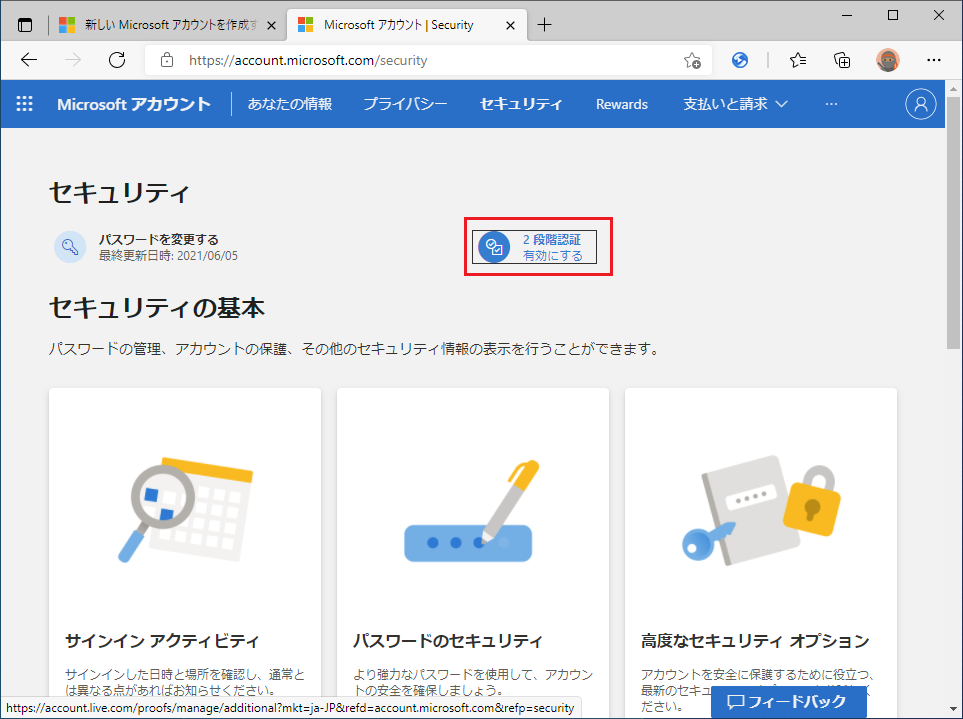Click the browser forward arrow
963x719 pixels.
pyautogui.click(x=73, y=60)
